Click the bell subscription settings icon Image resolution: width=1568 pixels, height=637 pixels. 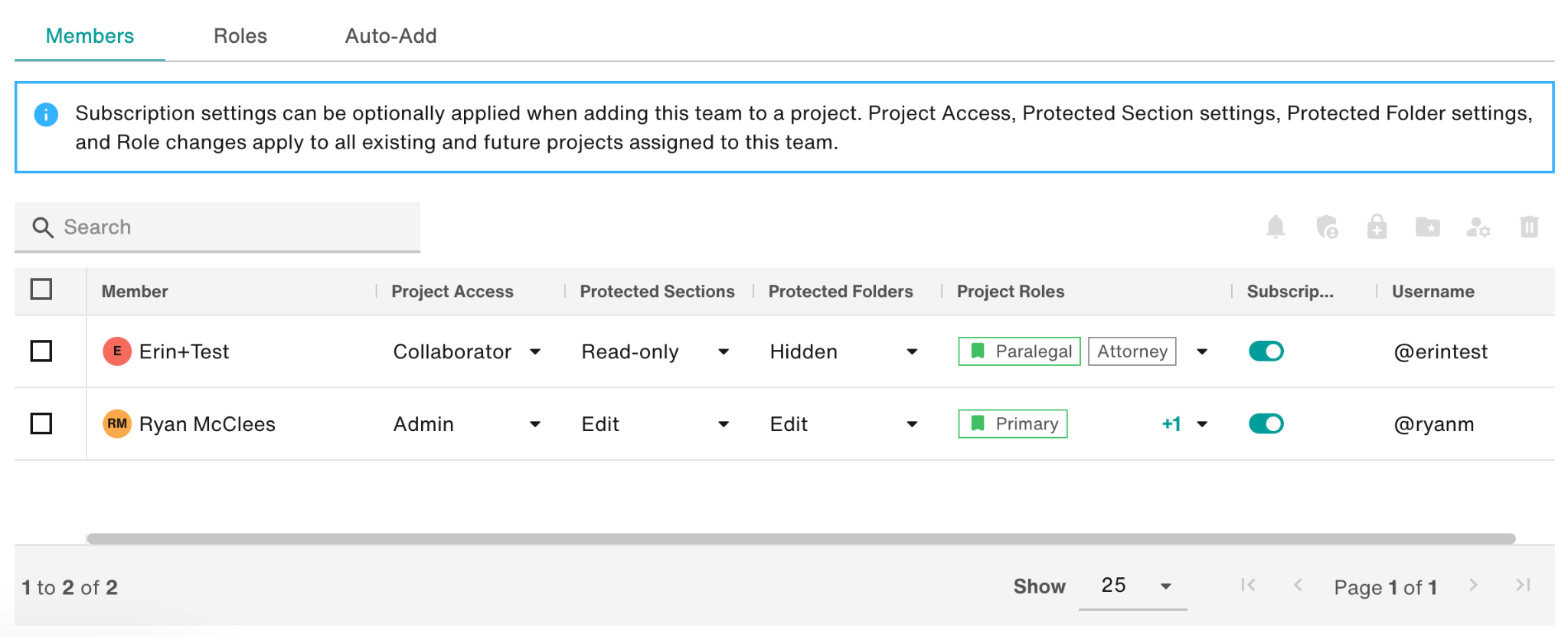[1276, 227]
